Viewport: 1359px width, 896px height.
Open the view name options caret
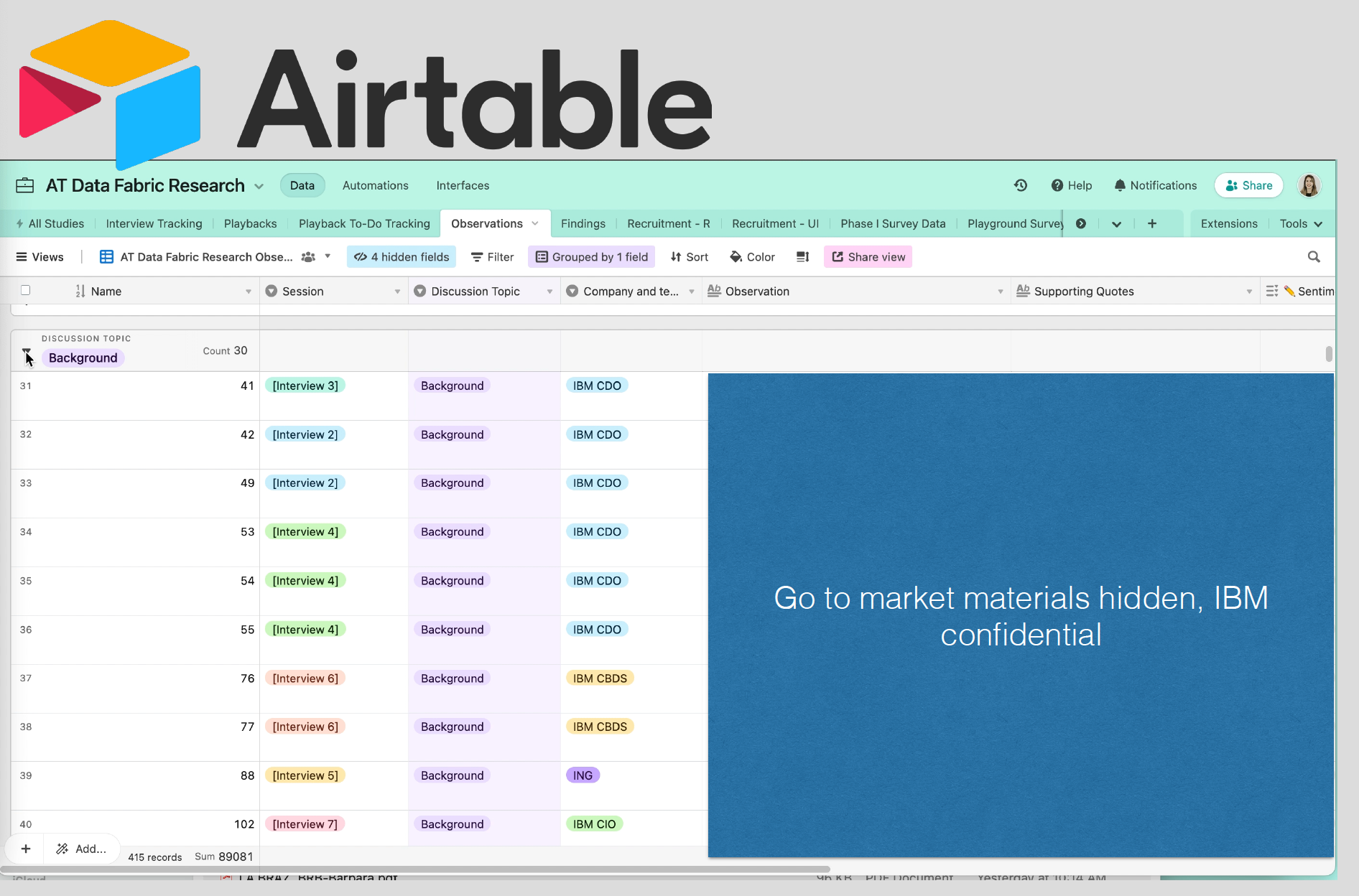coord(328,256)
